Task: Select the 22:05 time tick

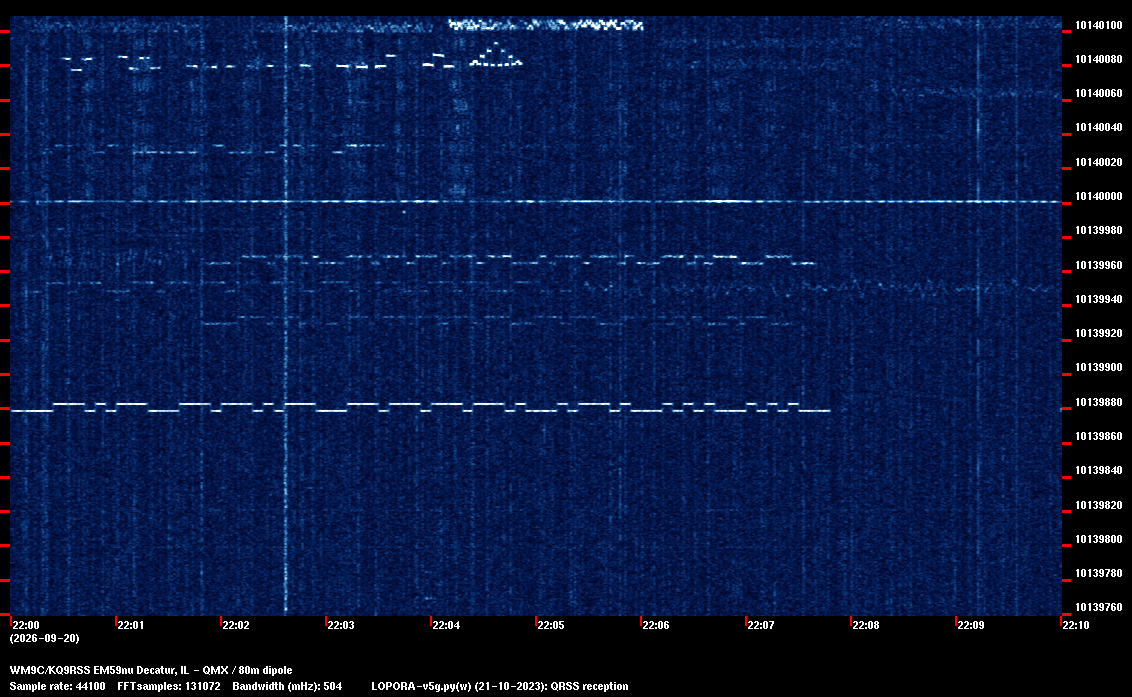Action: (551, 625)
